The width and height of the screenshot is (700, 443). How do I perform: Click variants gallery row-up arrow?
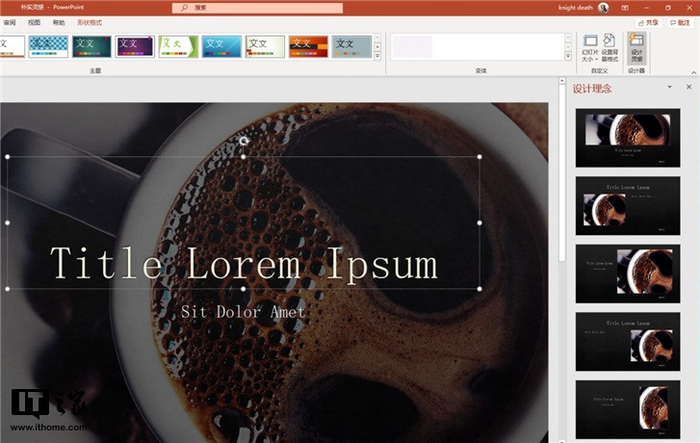coord(568,38)
